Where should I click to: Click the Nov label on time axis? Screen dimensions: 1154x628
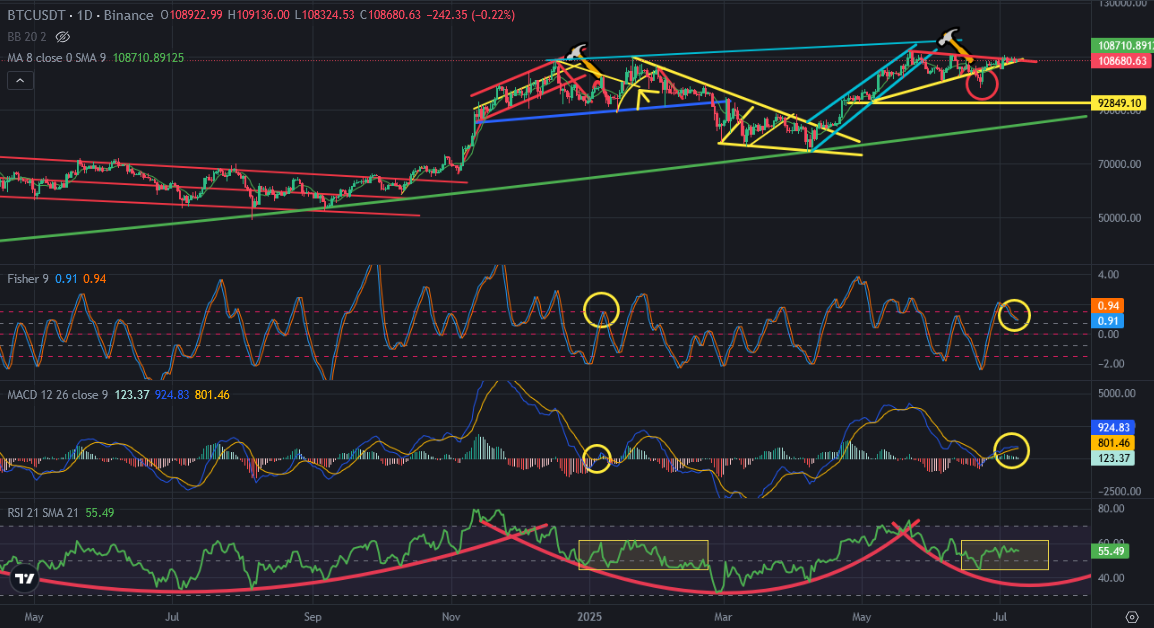point(450,617)
